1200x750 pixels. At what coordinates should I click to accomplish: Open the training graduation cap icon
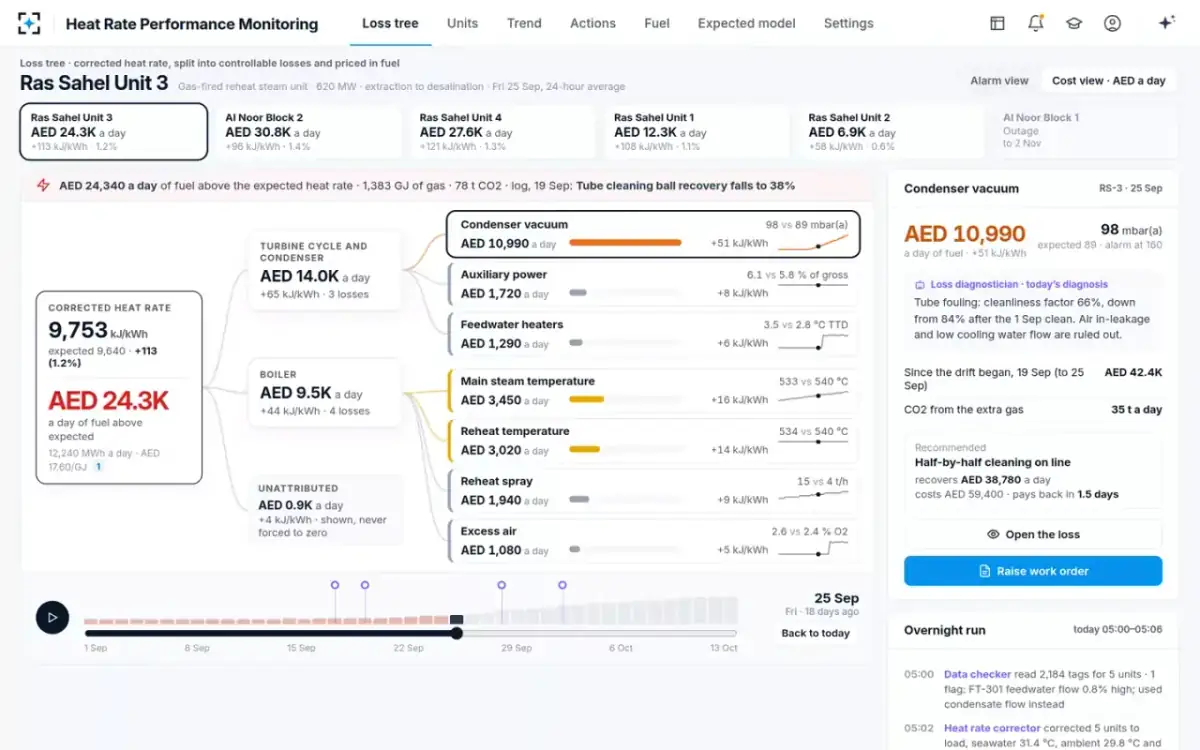[1074, 23]
